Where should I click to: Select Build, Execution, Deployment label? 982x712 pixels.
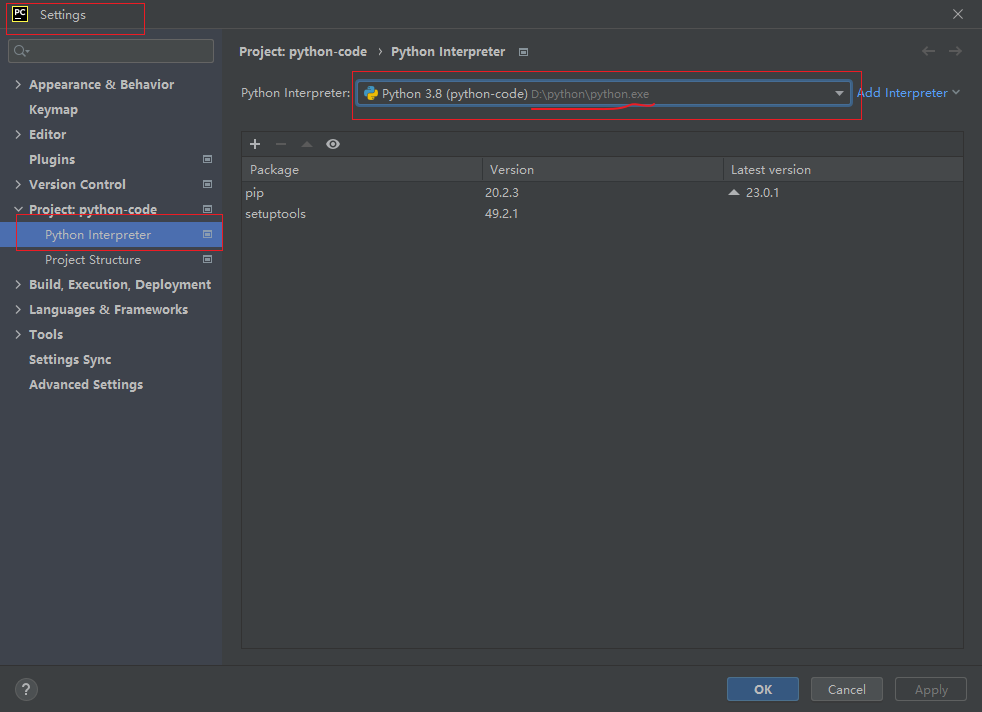point(120,284)
